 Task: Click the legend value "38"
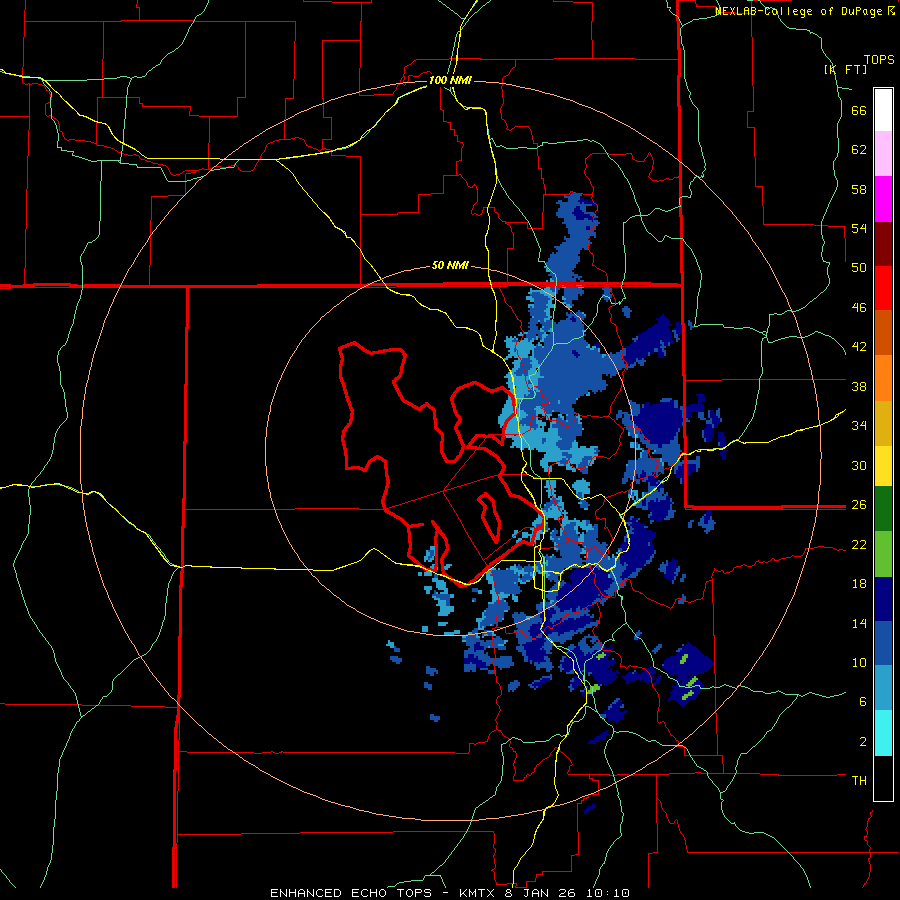click(859, 386)
